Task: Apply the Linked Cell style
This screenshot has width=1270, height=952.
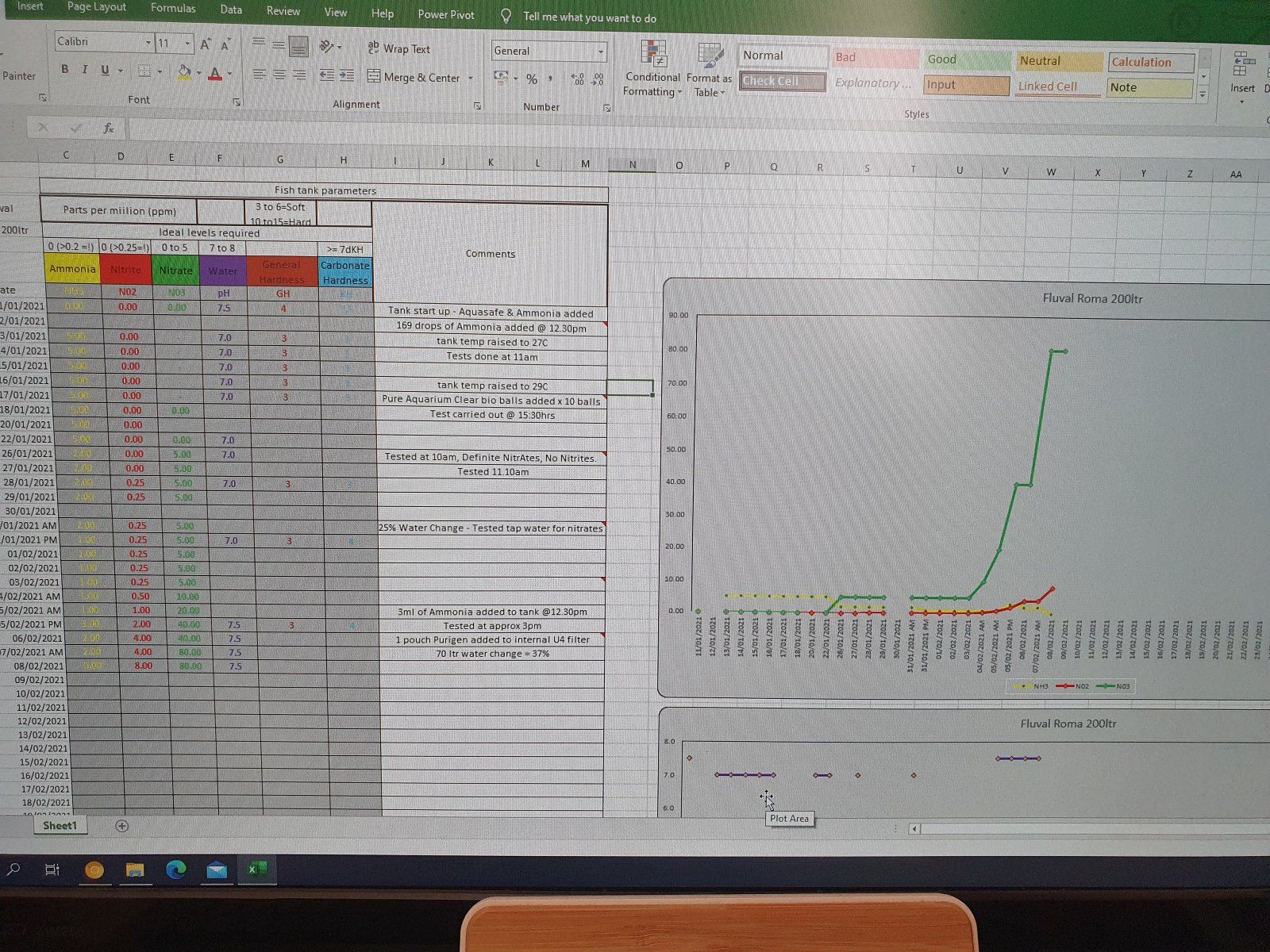Action: pos(1059,86)
